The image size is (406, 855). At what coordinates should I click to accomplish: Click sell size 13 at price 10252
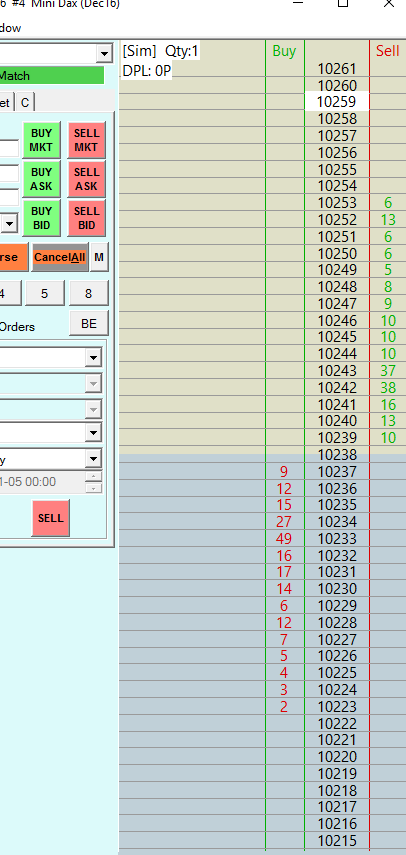coord(388,220)
